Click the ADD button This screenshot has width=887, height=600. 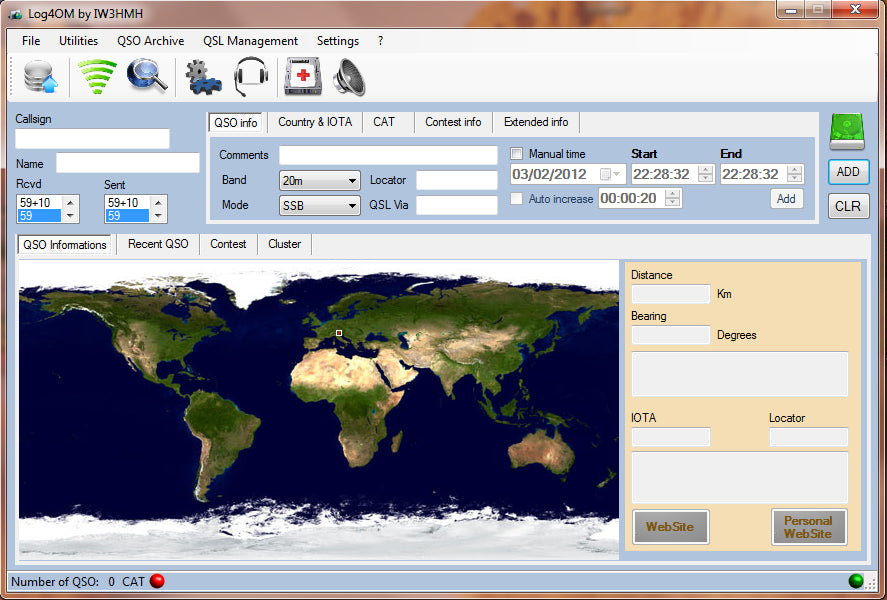click(x=847, y=171)
